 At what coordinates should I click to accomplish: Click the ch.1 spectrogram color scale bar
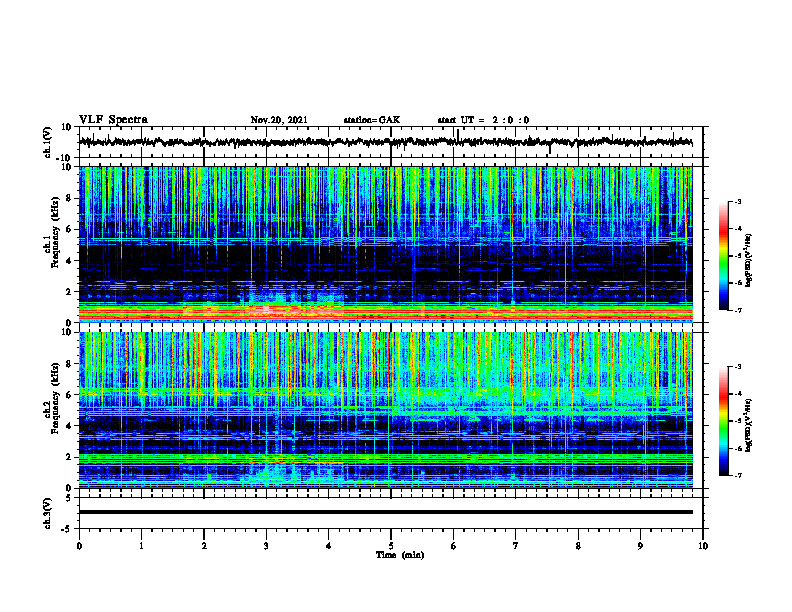(723, 256)
